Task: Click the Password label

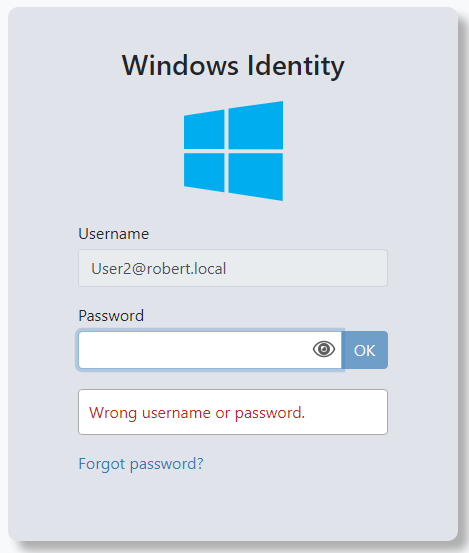Action: pos(111,316)
